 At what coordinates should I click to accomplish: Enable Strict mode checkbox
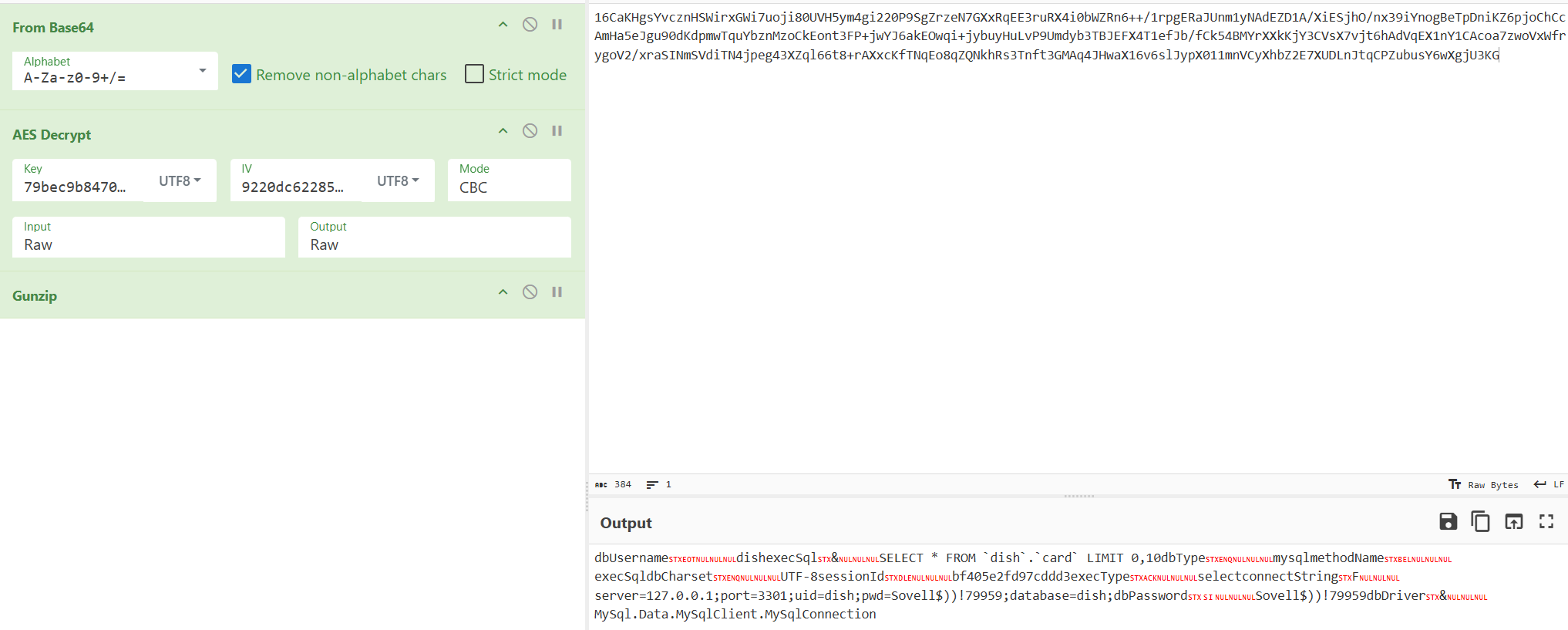pyautogui.click(x=475, y=74)
